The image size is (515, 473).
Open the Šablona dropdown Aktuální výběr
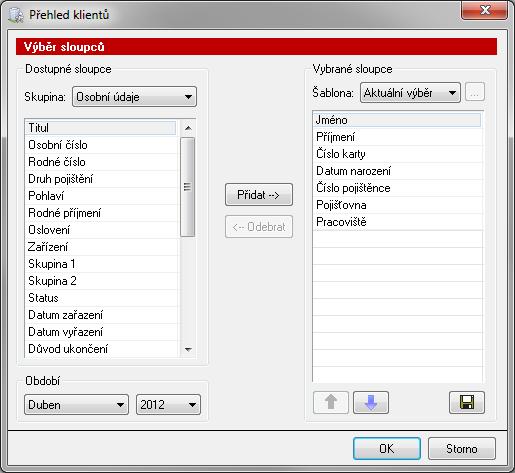tap(410, 93)
